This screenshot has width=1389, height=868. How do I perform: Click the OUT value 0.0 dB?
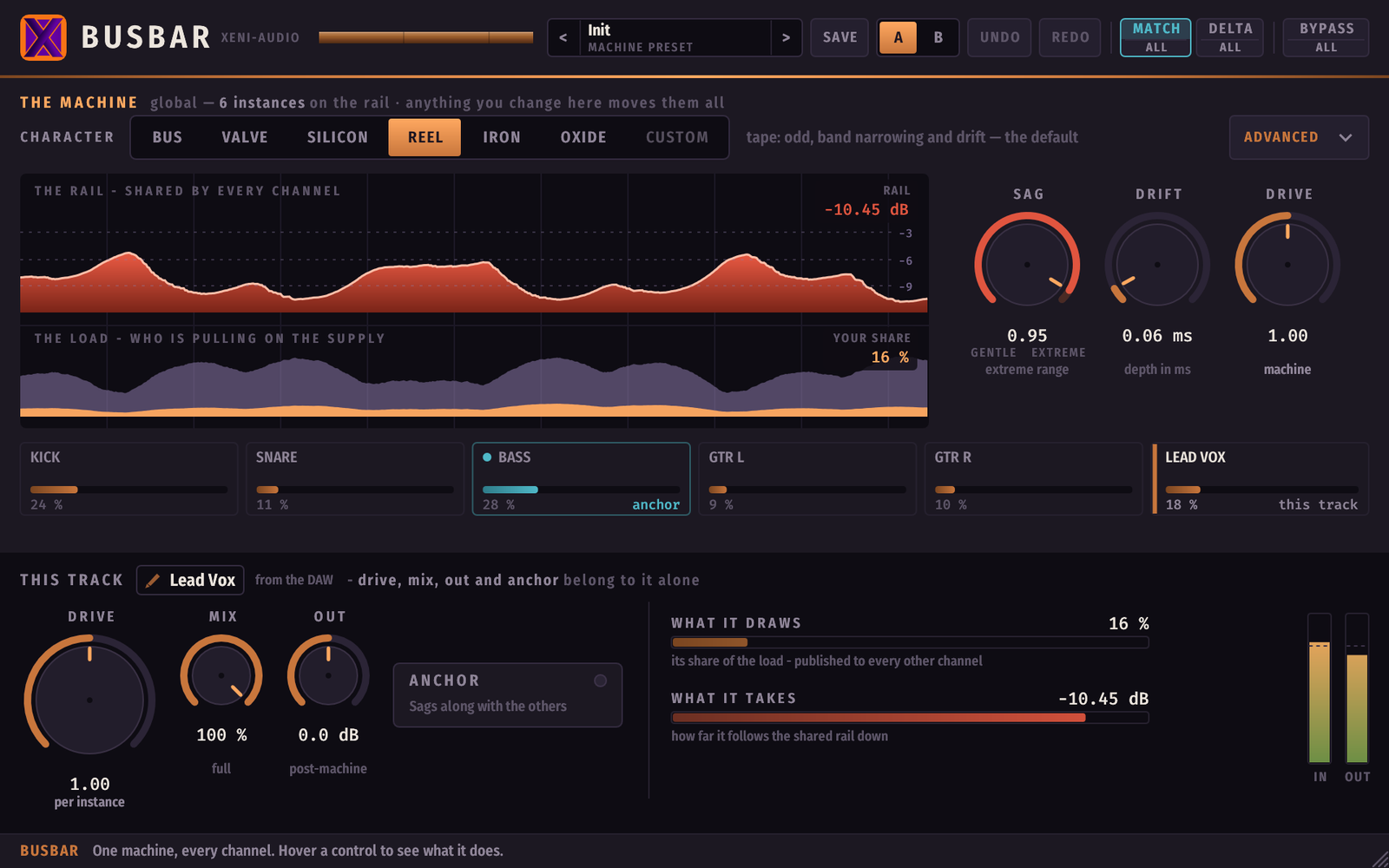click(328, 735)
